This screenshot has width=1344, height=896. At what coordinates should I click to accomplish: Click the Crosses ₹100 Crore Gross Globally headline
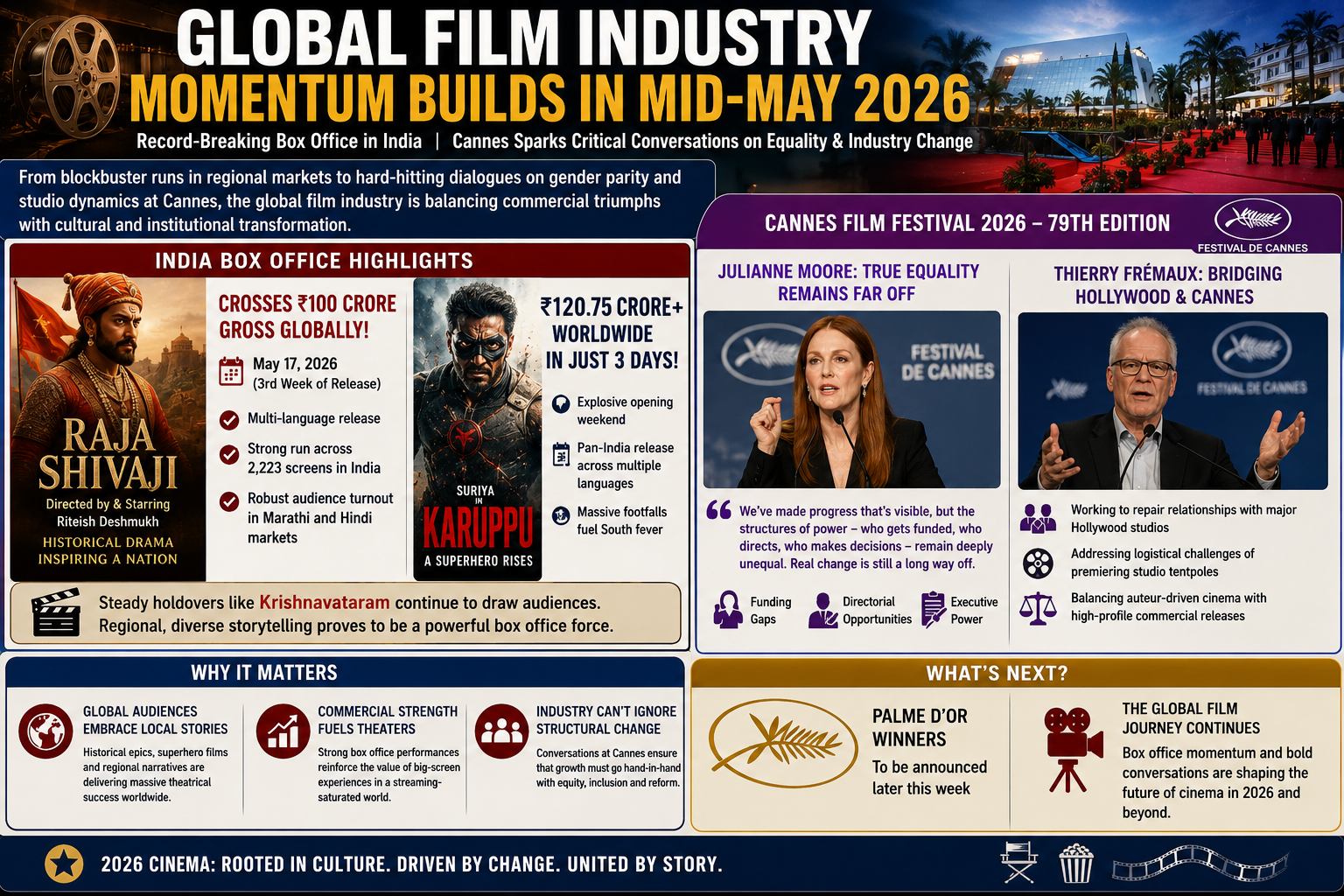click(x=307, y=317)
